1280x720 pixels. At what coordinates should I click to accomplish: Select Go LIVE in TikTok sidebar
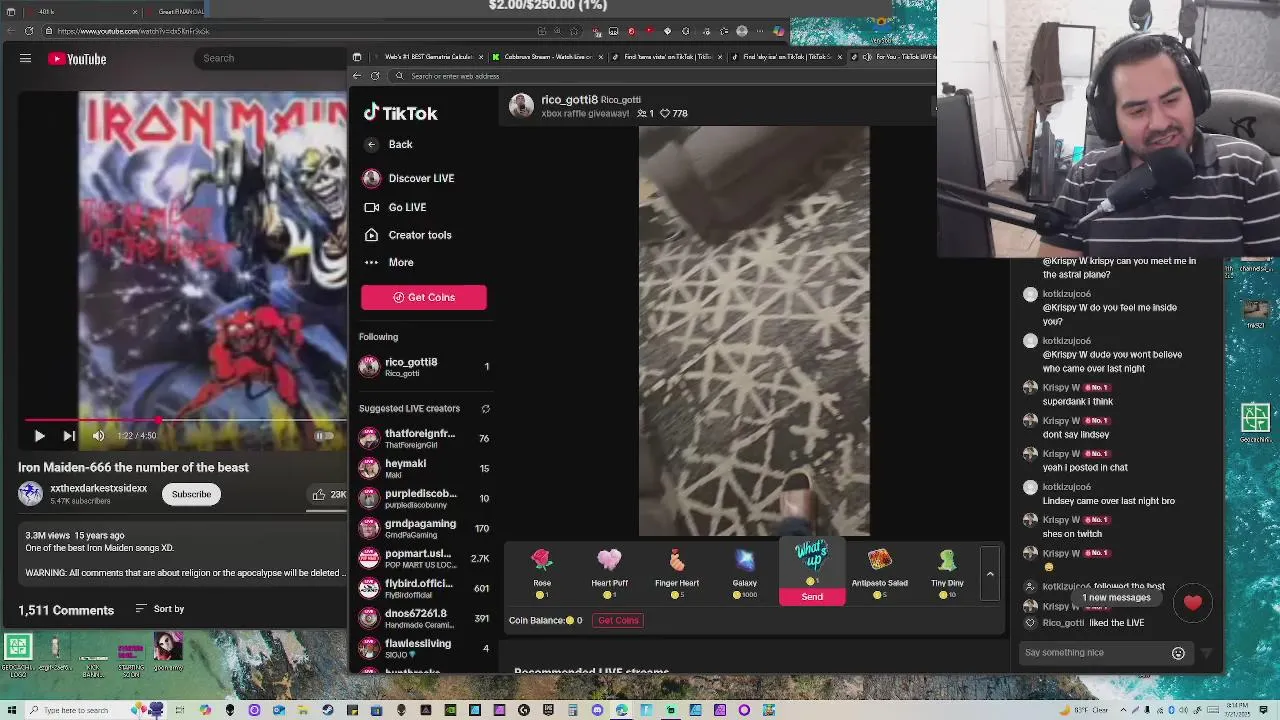(x=395, y=207)
